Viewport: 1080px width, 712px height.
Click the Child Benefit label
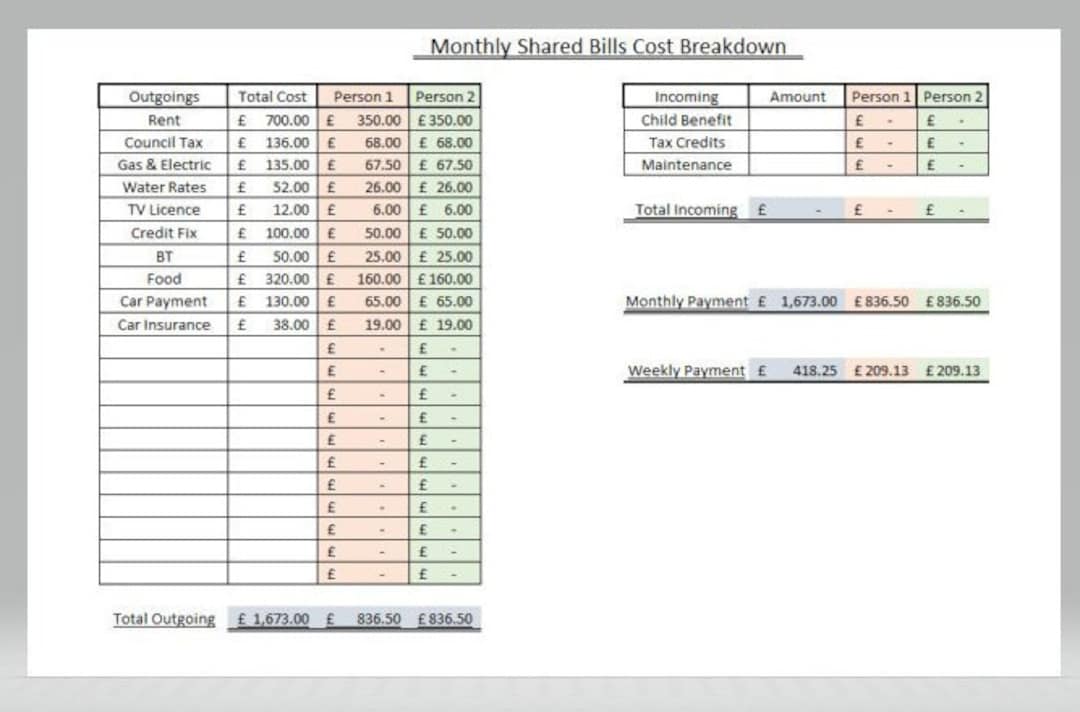[x=686, y=120]
